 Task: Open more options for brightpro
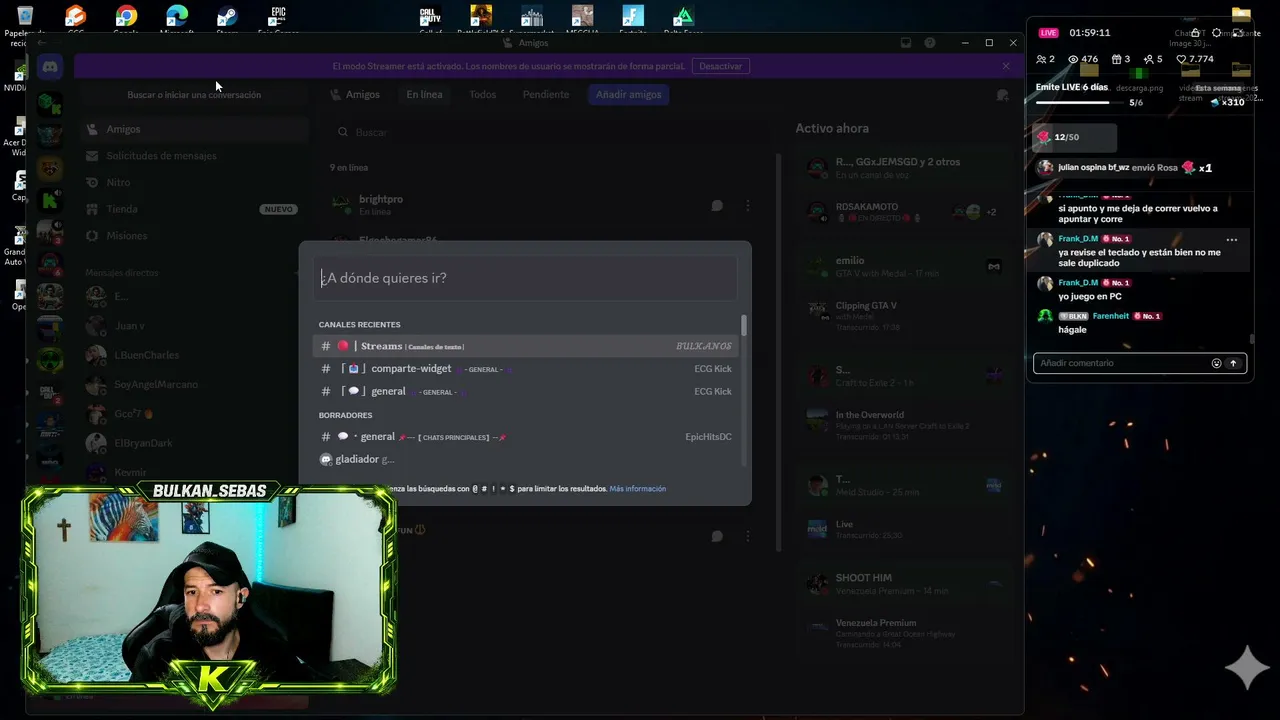pos(747,206)
